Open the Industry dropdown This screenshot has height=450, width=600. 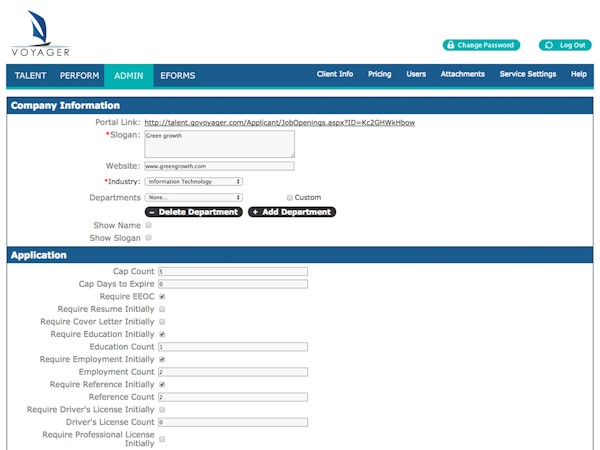tap(193, 182)
